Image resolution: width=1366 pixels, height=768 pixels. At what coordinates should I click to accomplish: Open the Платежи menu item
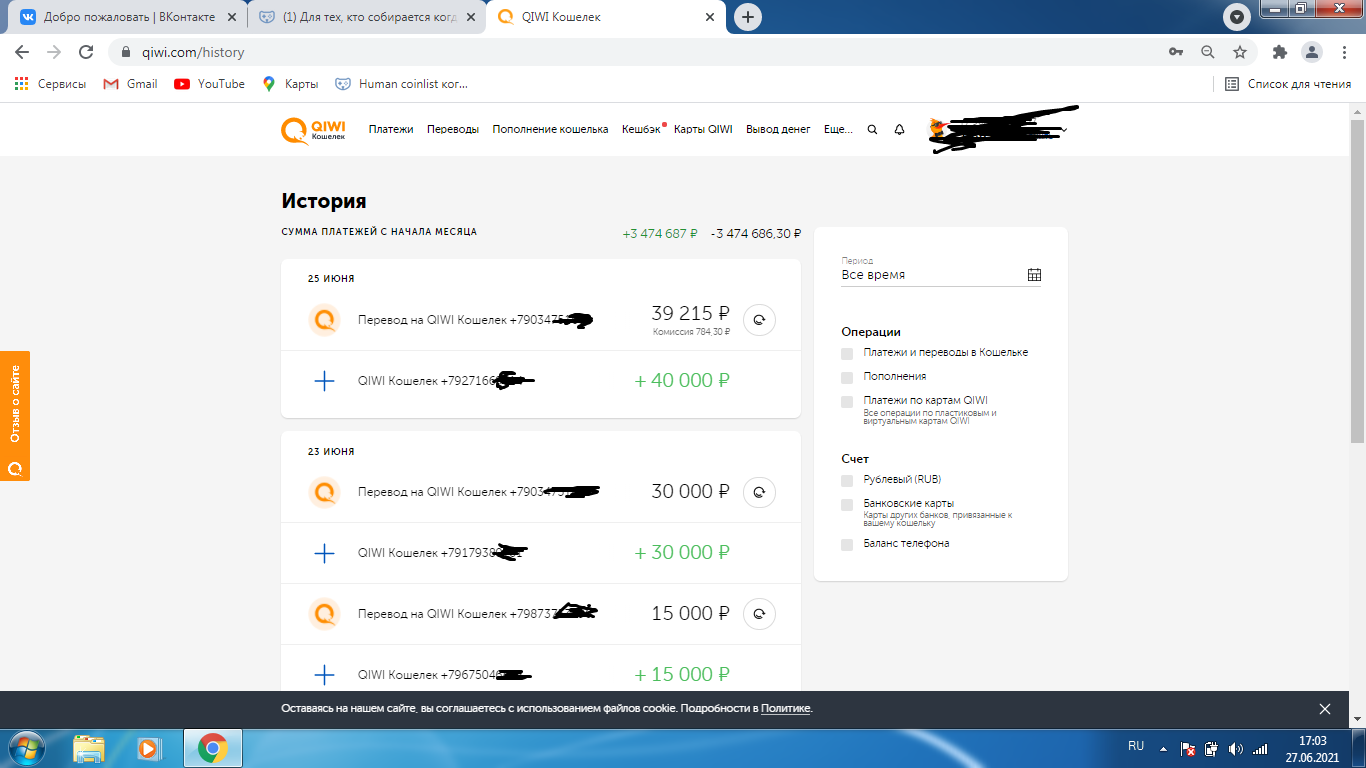(391, 130)
